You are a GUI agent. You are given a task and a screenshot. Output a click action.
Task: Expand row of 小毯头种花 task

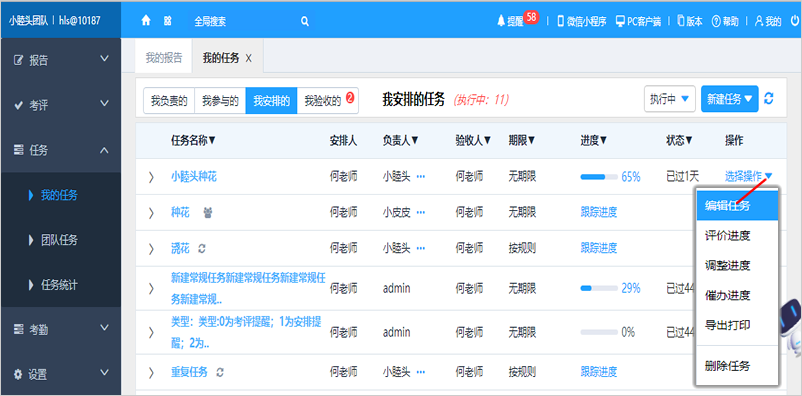[151, 177]
